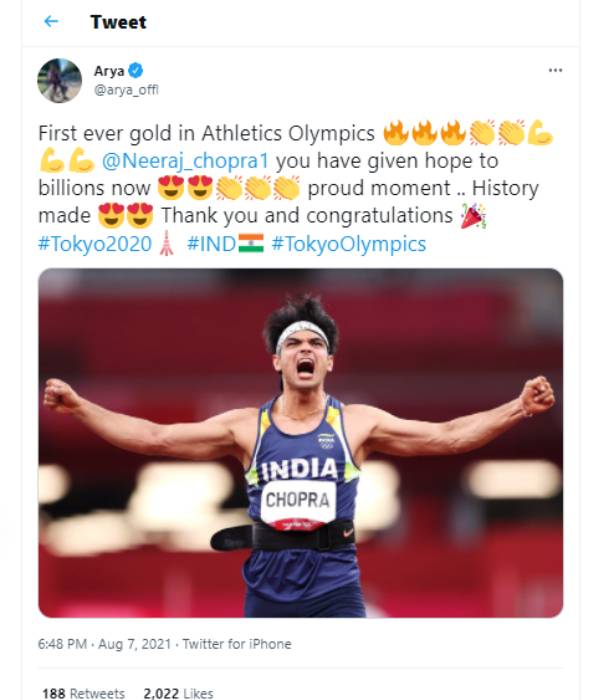Click the first fire emoji in the tweet
The height and width of the screenshot is (700, 600).
[396, 133]
